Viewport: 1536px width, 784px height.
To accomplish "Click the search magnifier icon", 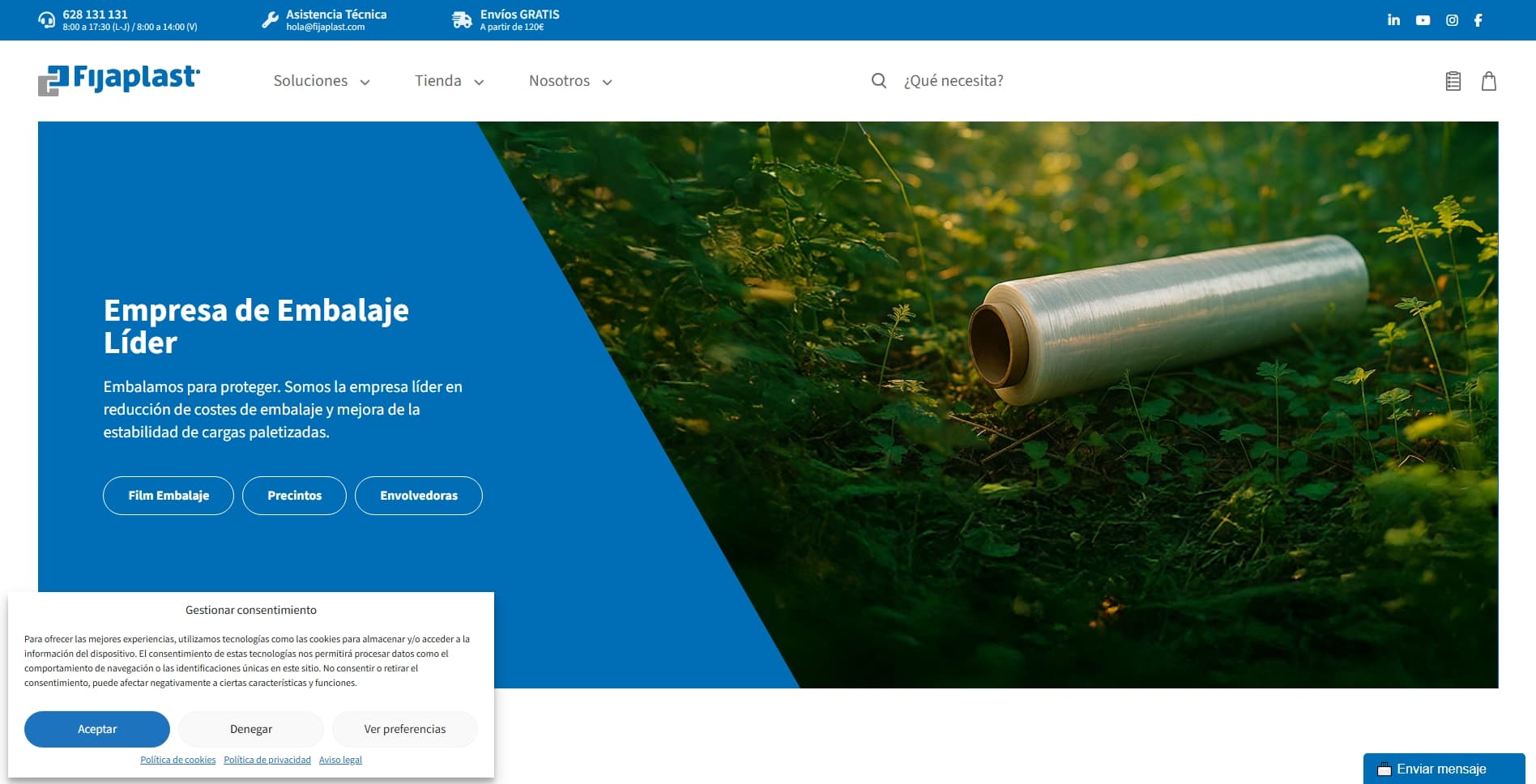I will point(878,81).
